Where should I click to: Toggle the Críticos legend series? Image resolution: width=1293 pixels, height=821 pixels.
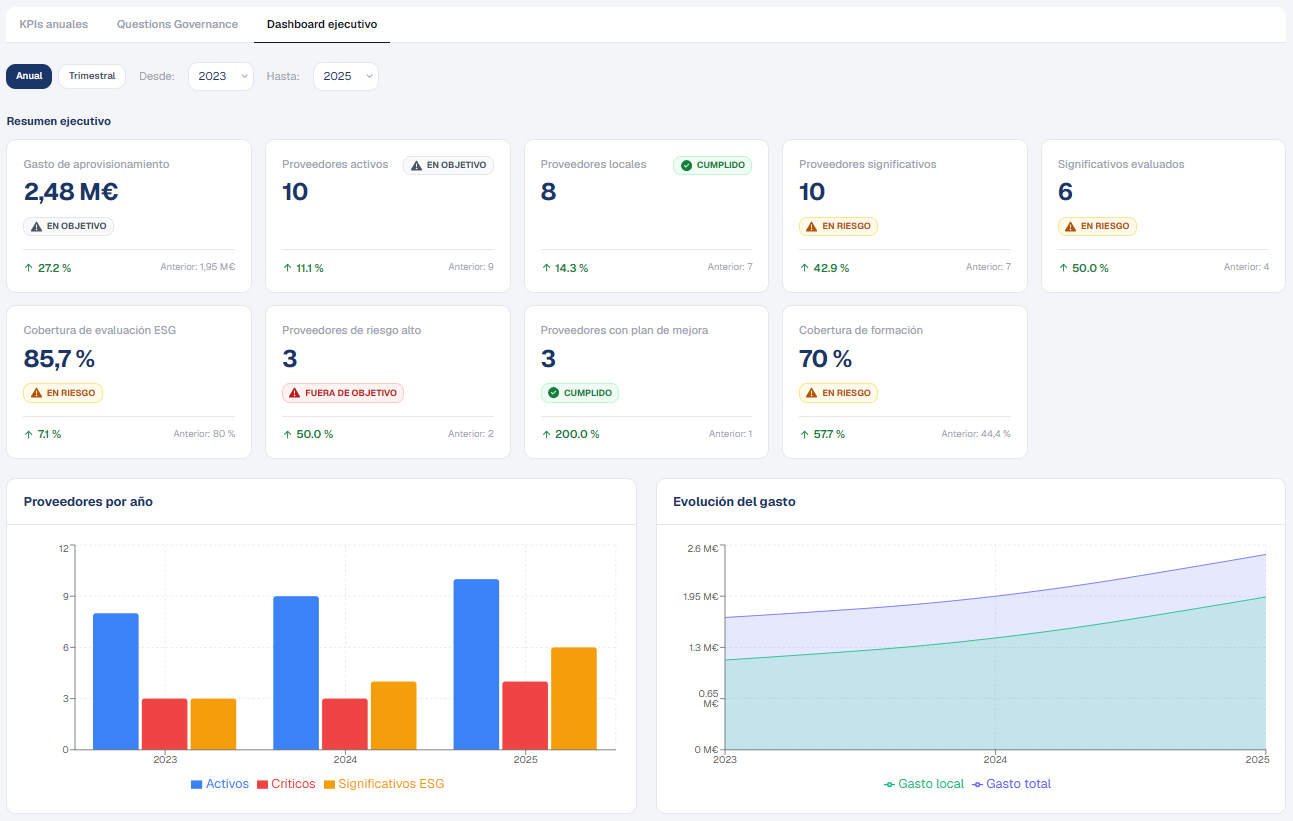(286, 784)
